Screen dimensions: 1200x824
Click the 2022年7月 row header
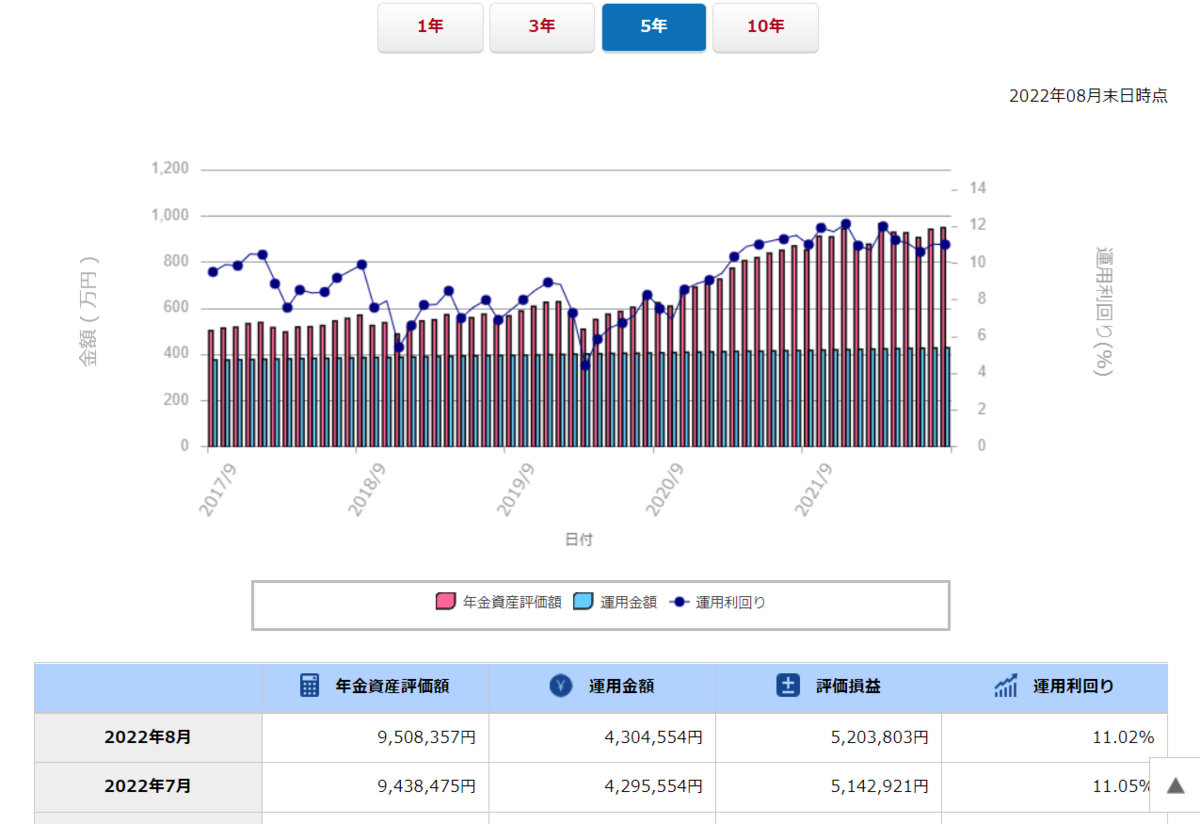(x=148, y=787)
